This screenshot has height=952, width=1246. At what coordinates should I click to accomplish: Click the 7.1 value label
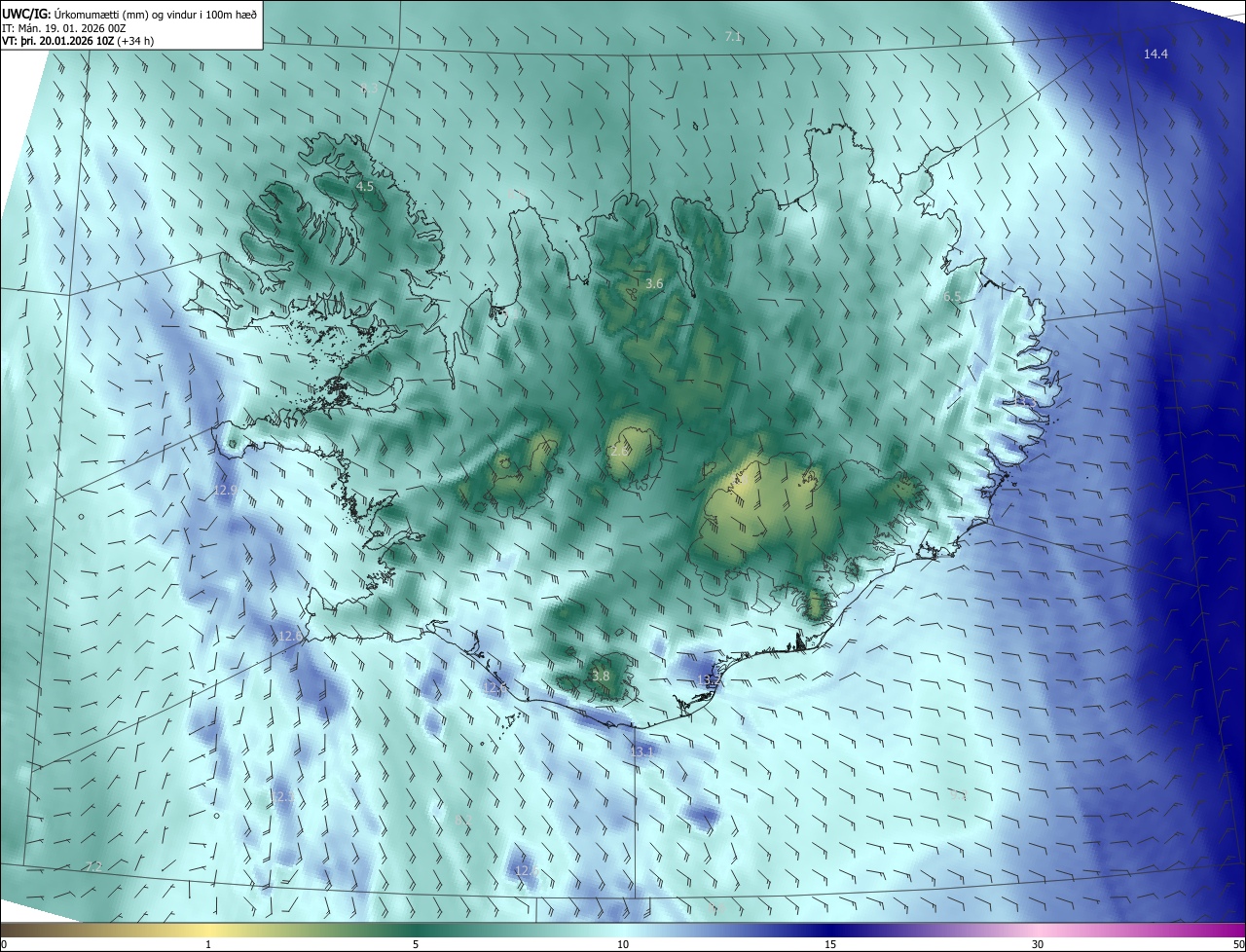[x=733, y=37]
